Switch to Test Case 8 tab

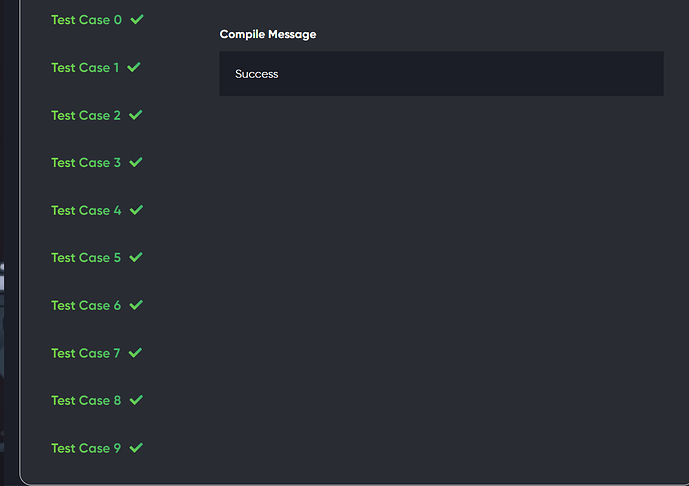pyautogui.click(x=86, y=401)
